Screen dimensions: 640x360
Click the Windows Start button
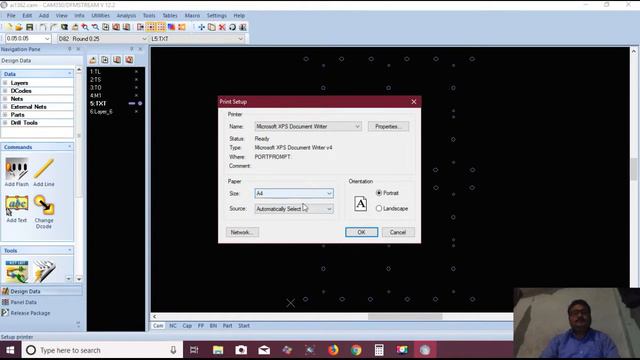coord(10,350)
